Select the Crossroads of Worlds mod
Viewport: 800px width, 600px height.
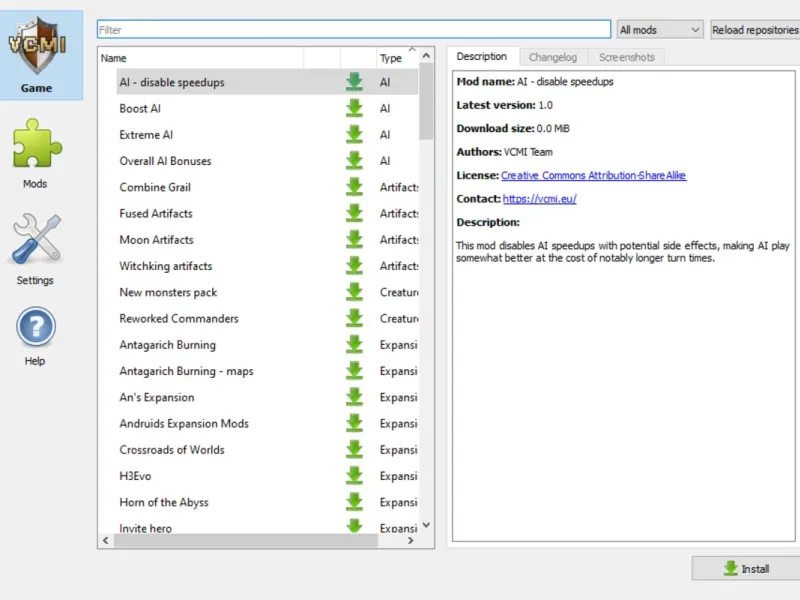(267, 450)
